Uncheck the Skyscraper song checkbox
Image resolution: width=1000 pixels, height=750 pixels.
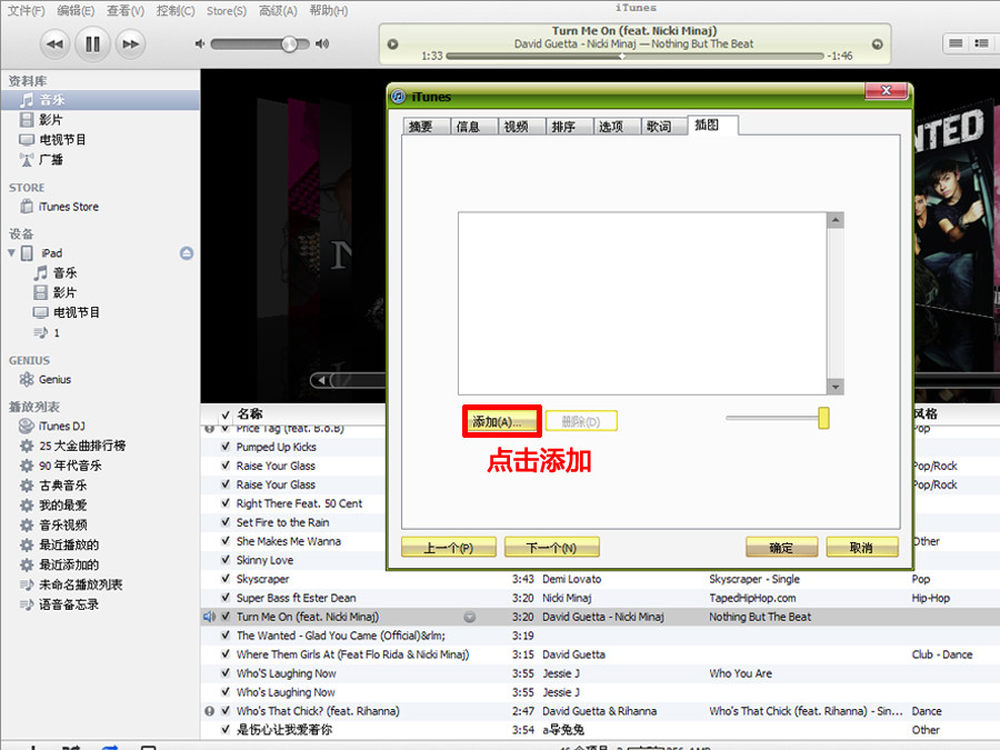click(x=225, y=578)
